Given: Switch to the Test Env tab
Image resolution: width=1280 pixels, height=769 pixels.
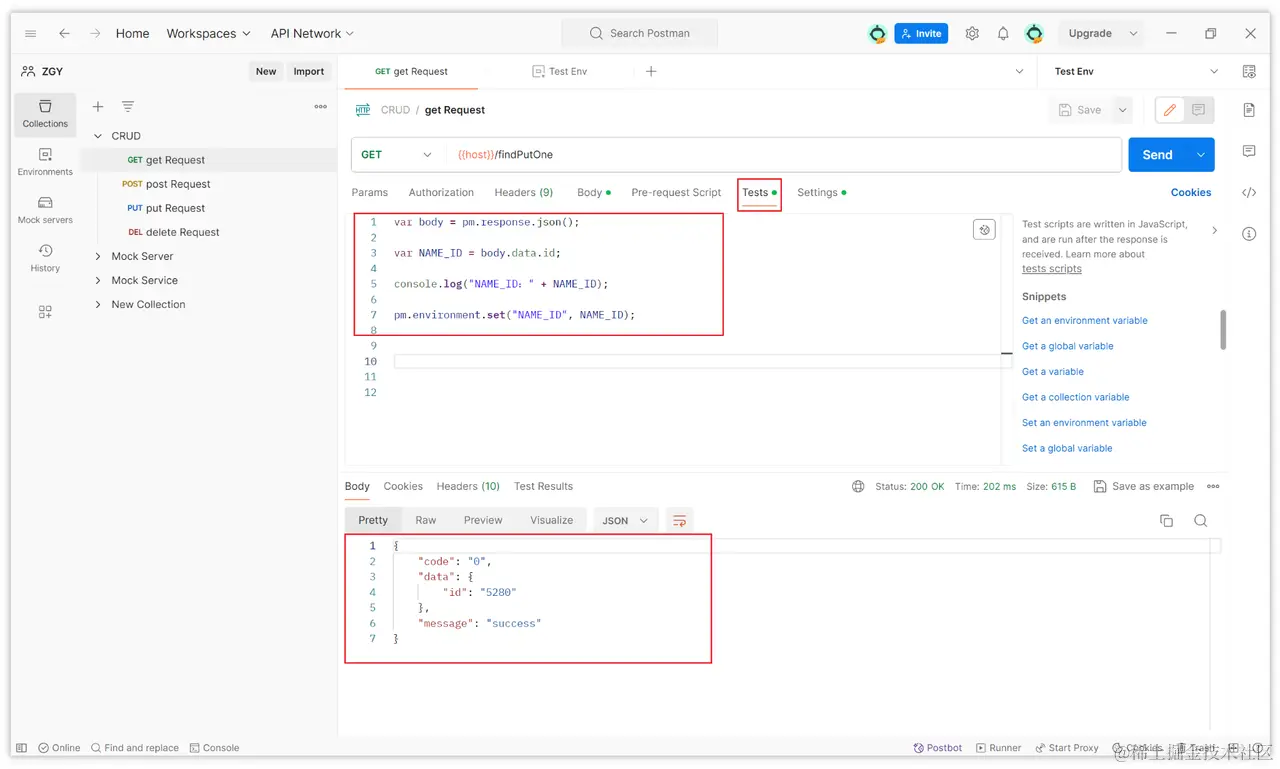Looking at the screenshot, I should [x=559, y=71].
